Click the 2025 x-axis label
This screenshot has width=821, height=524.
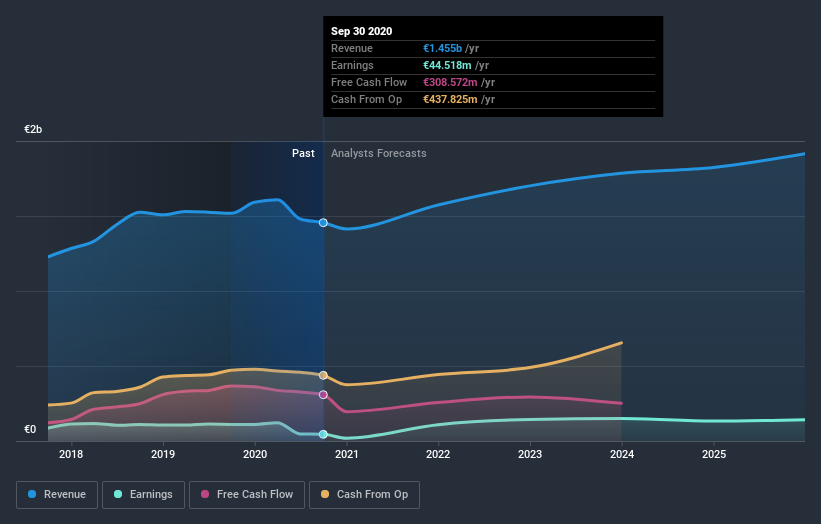[714, 454]
